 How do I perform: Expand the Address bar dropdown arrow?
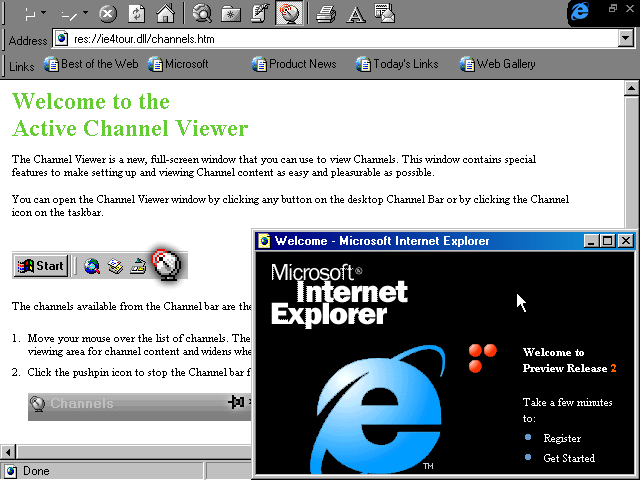626,39
